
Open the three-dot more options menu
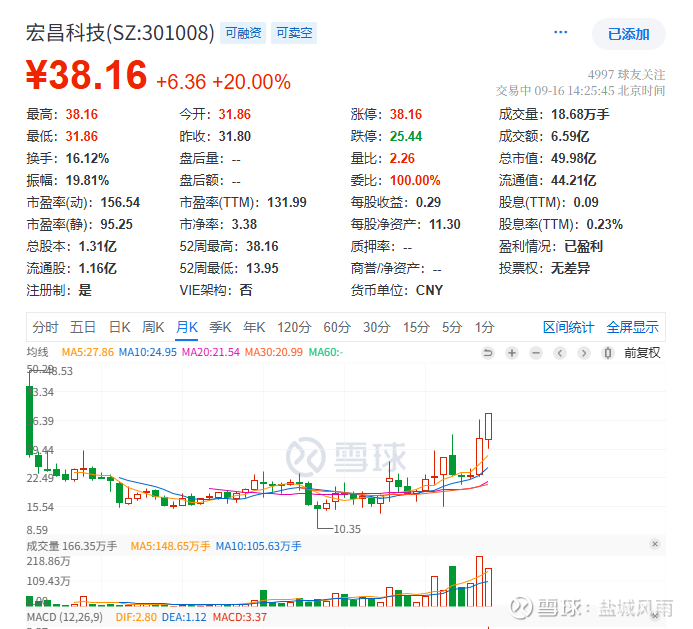(560, 32)
